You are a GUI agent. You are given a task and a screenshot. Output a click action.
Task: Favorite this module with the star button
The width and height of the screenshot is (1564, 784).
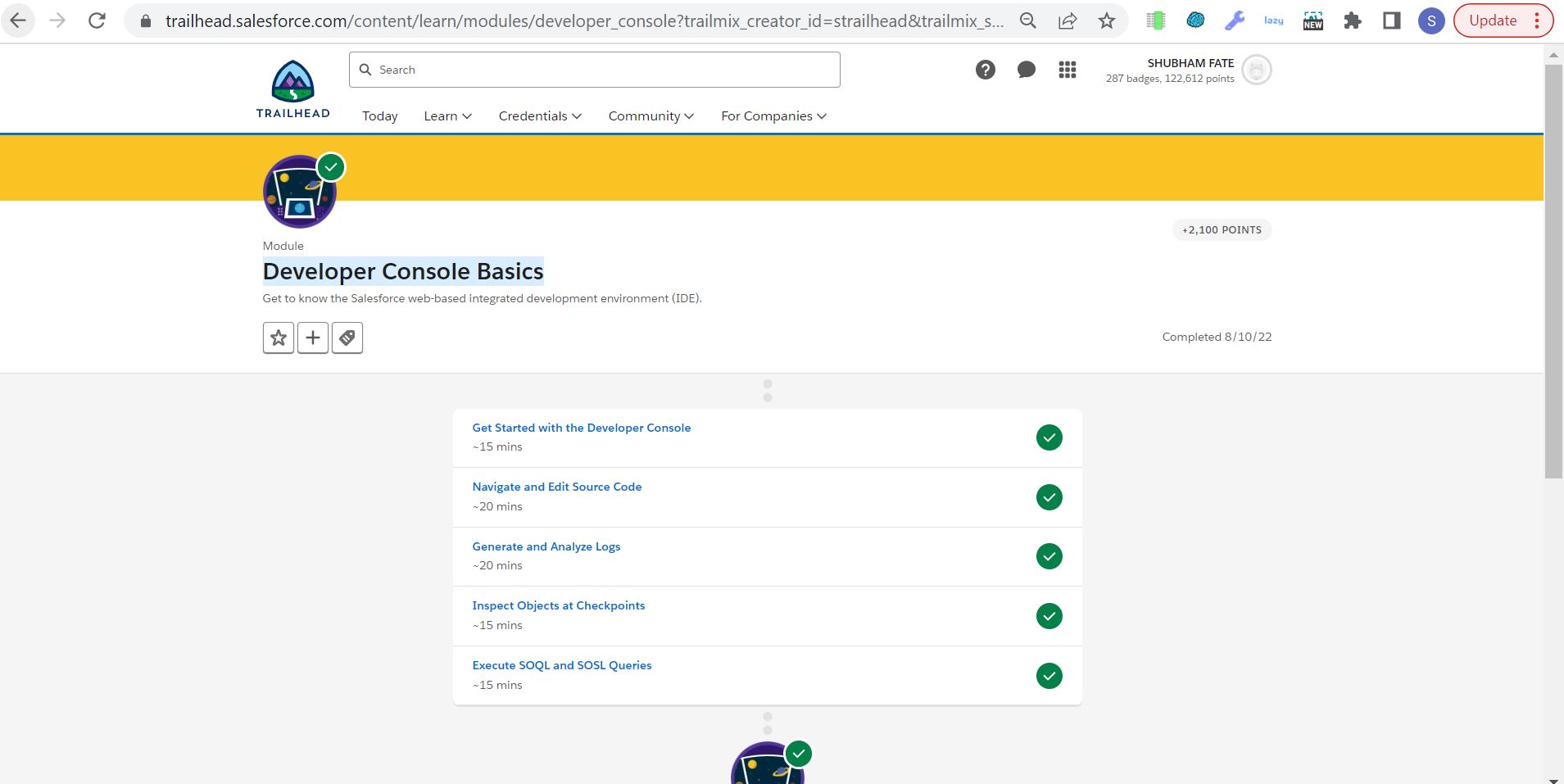279,338
